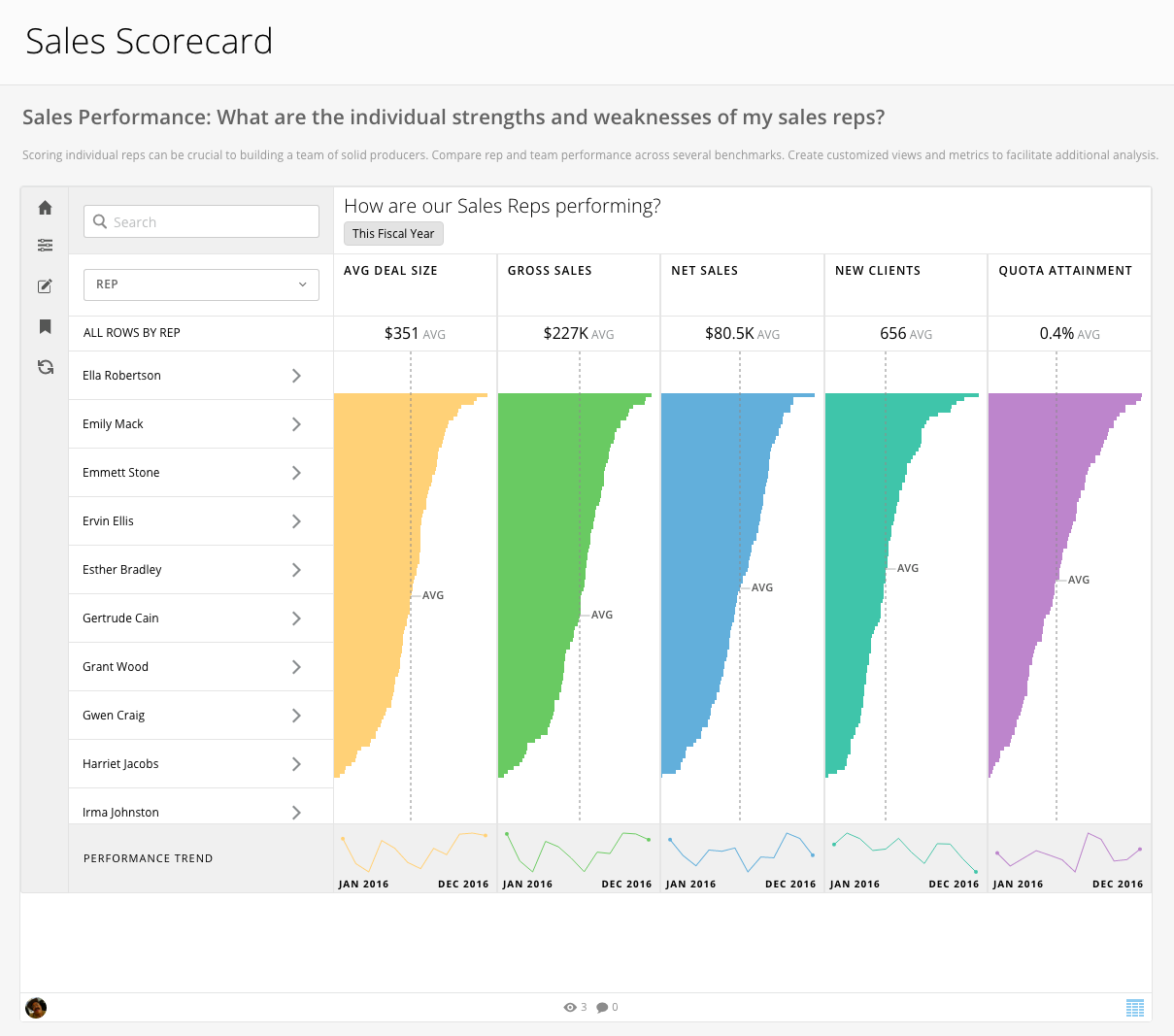This screenshot has width=1174, height=1036.
Task: Click the user avatar at bottom left
Action: 35,1008
